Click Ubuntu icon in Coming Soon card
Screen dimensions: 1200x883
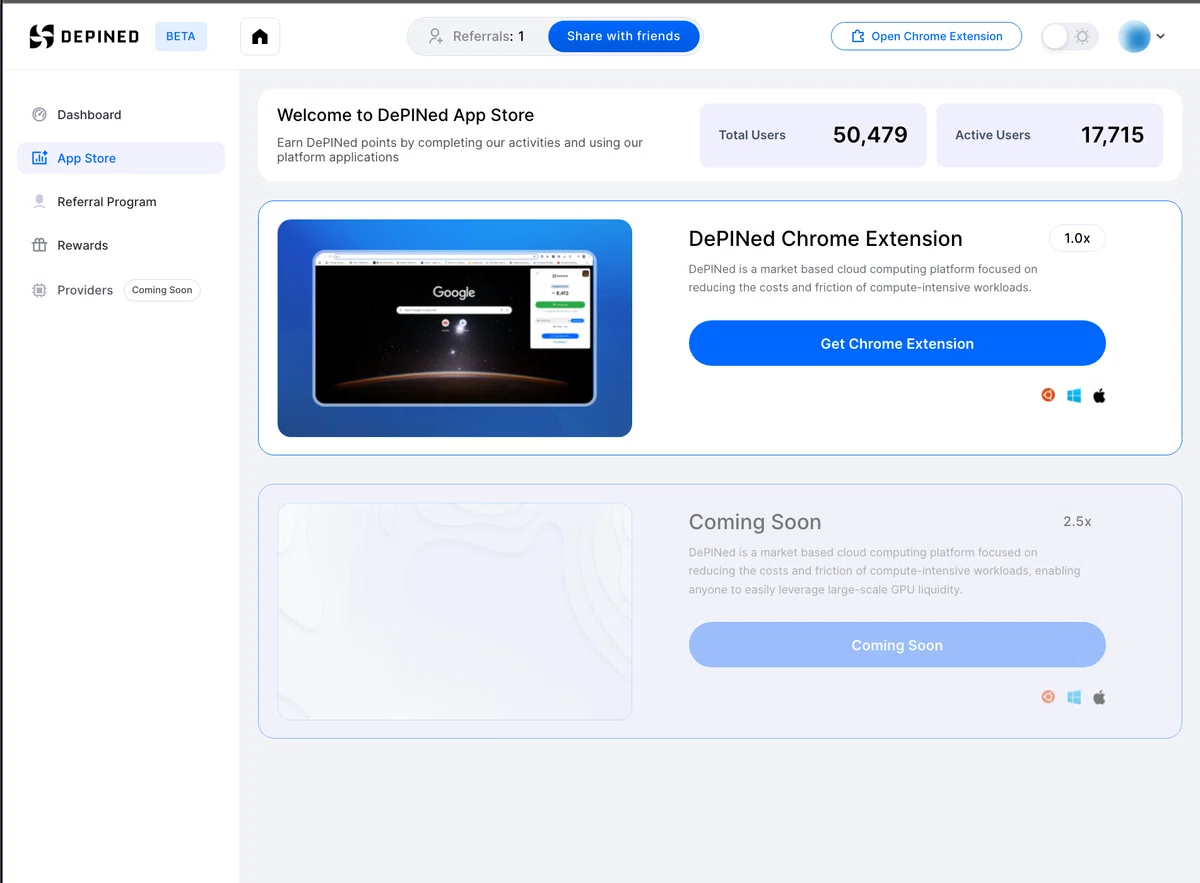(1048, 697)
